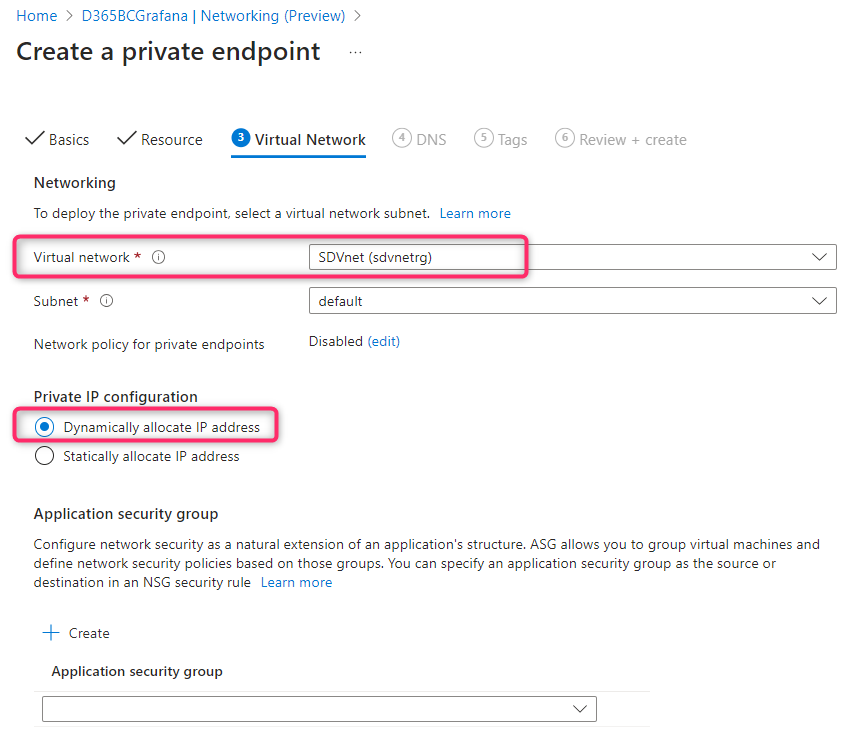Click the Review step number 6 icon
This screenshot has height=748, width=857.
coord(564,138)
